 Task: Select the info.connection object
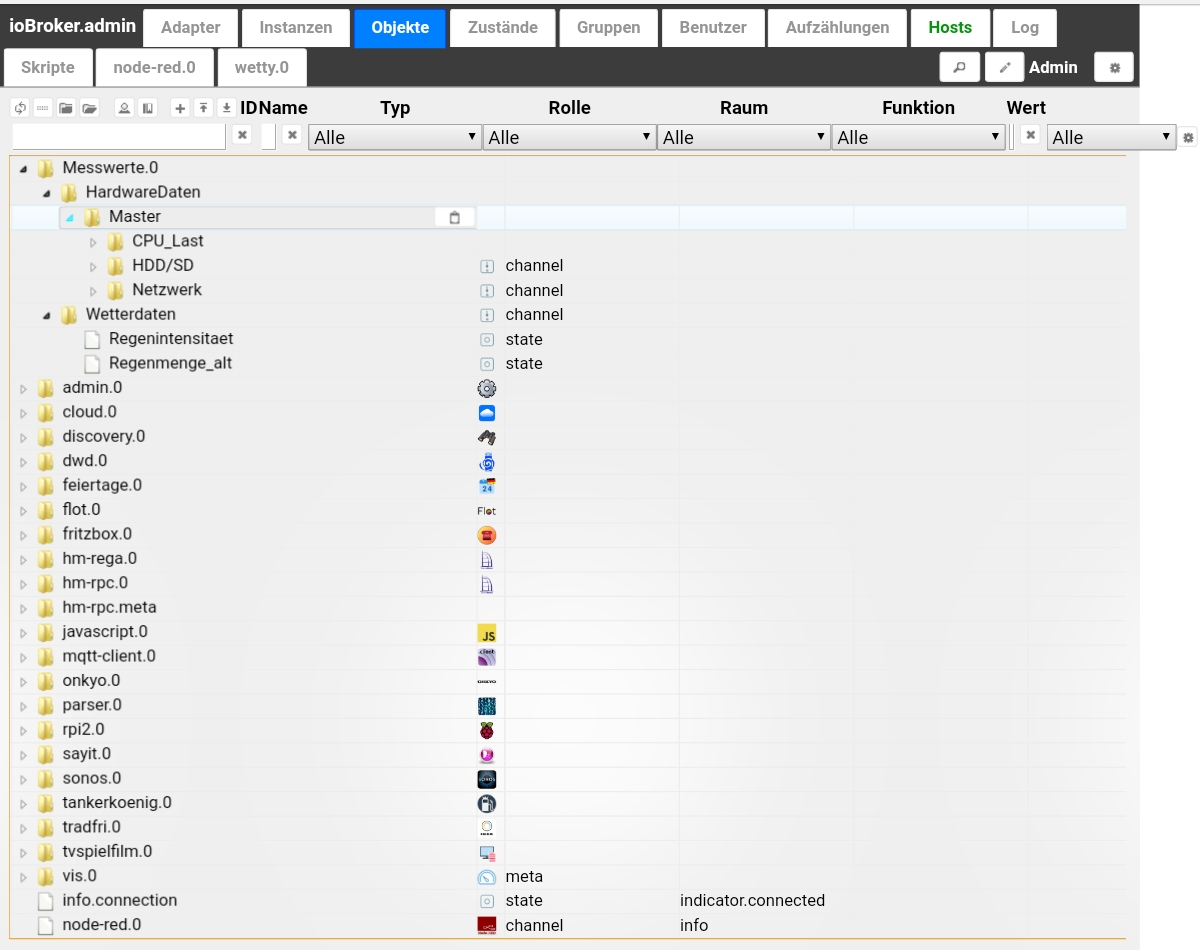coord(120,901)
